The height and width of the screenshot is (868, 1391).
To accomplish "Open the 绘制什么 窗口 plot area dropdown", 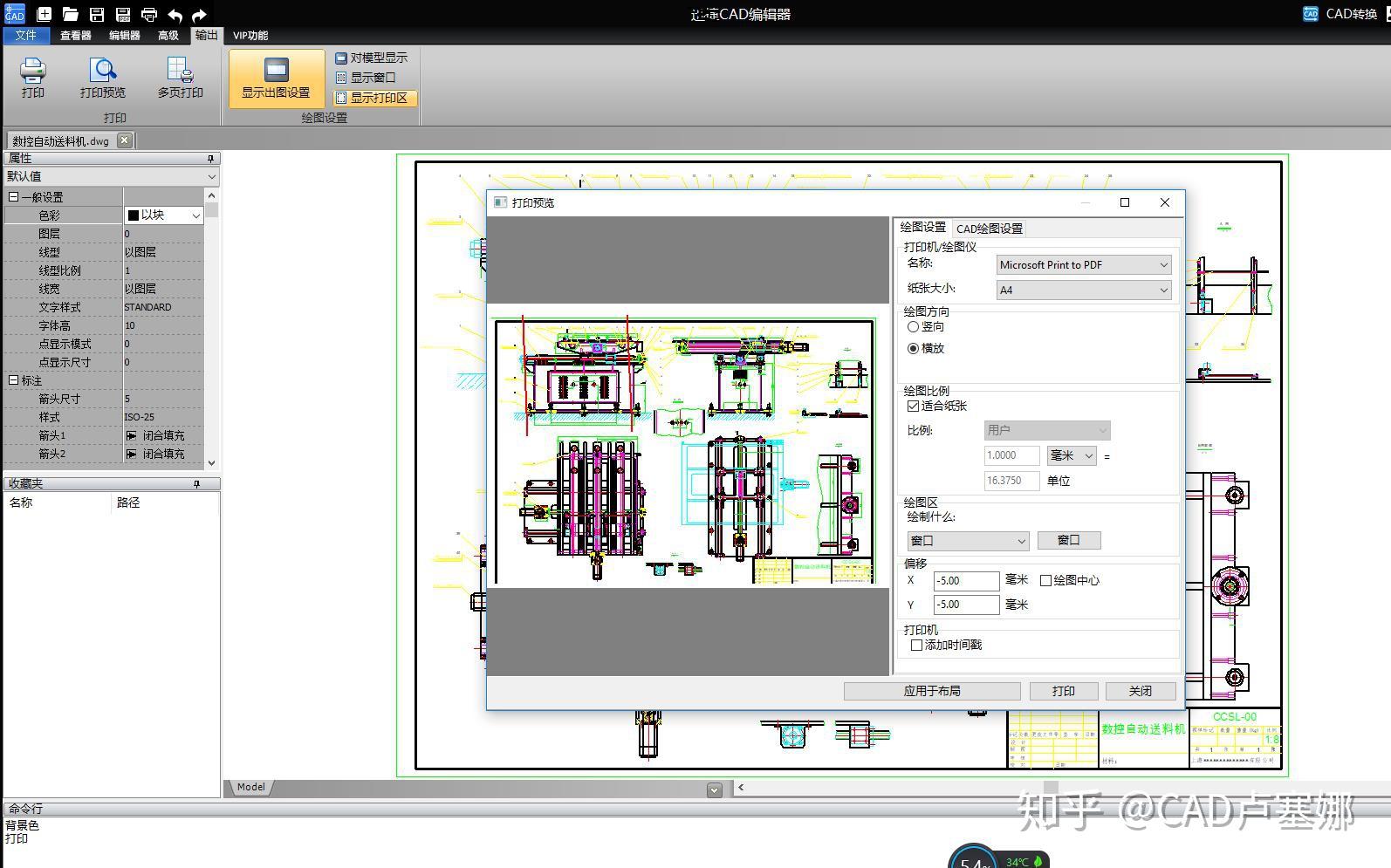I will pos(968,541).
